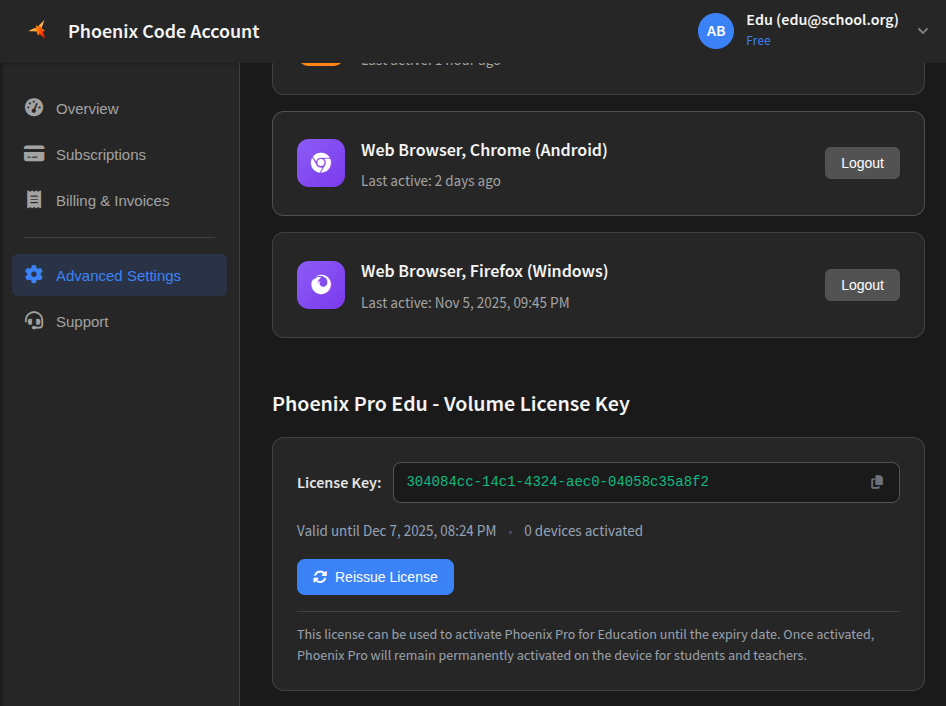Click the Billing & Invoices receipt icon
946x706 pixels.
(x=34, y=200)
